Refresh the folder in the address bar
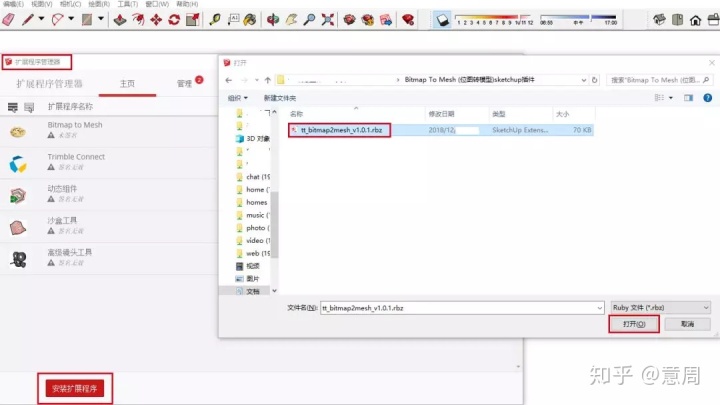 [x=595, y=80]
